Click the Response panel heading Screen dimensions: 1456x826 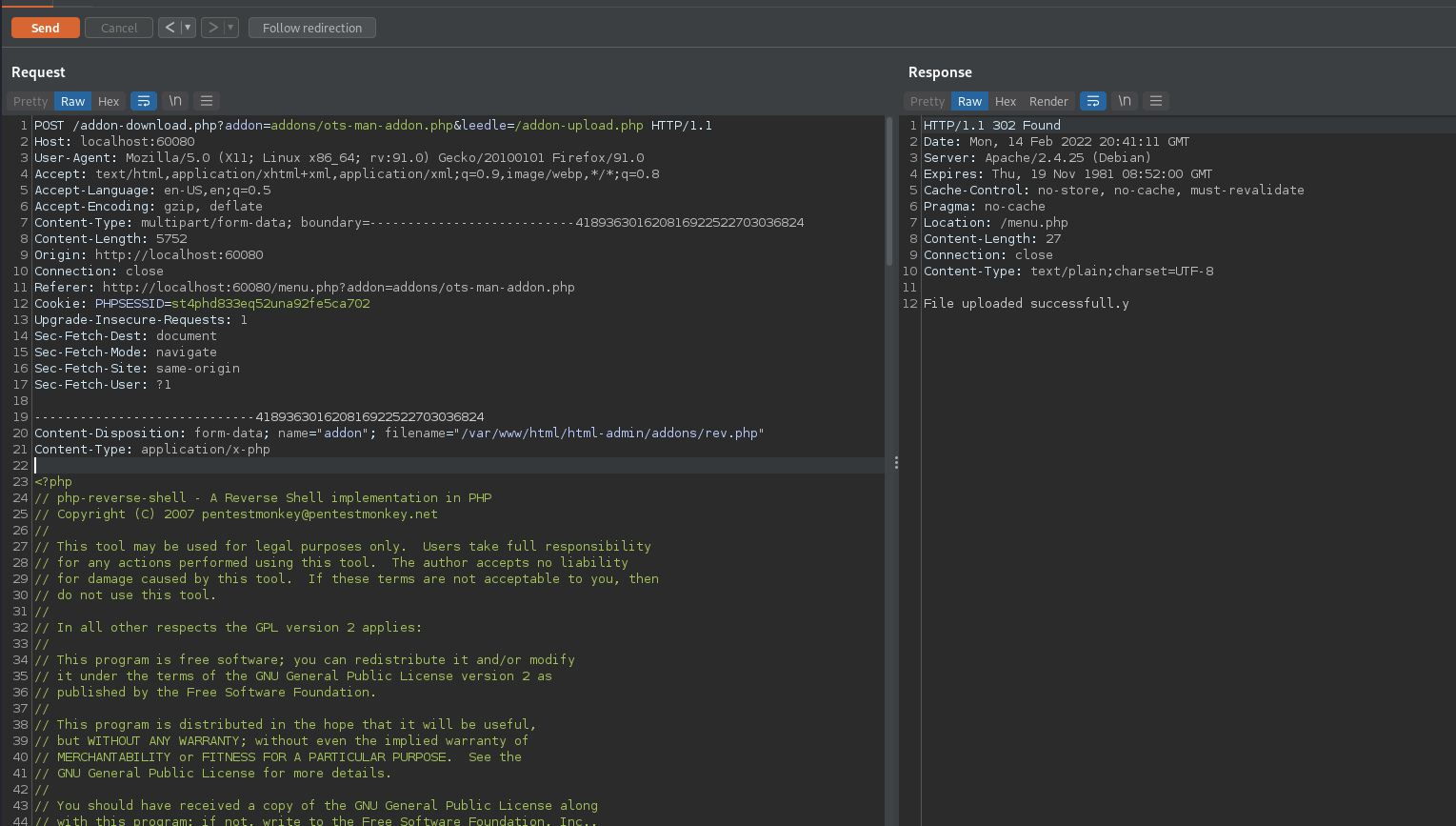point(940,72)
